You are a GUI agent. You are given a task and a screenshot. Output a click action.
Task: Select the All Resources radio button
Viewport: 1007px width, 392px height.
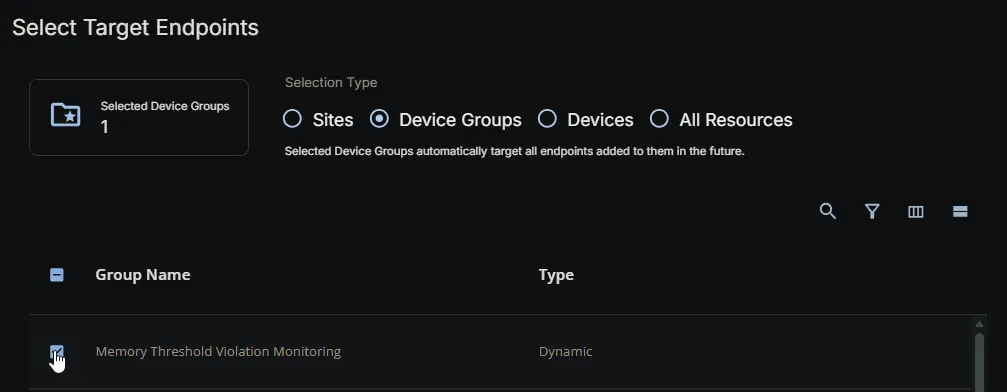coord(660,119)
